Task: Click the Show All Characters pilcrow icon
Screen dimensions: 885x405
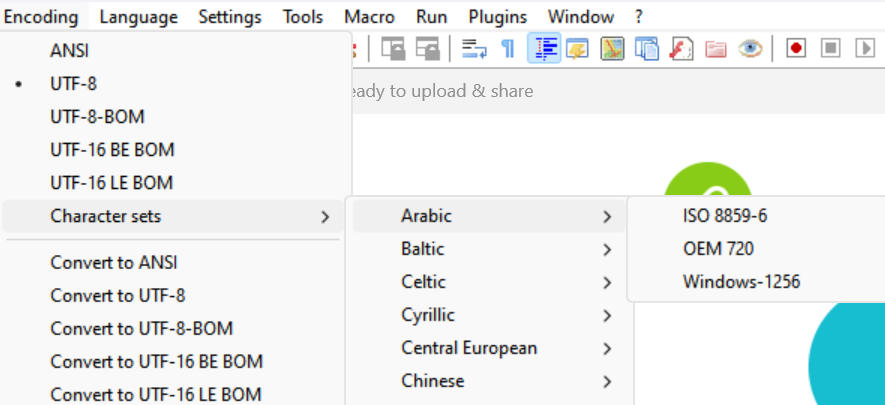Action: tap(507, 48)
